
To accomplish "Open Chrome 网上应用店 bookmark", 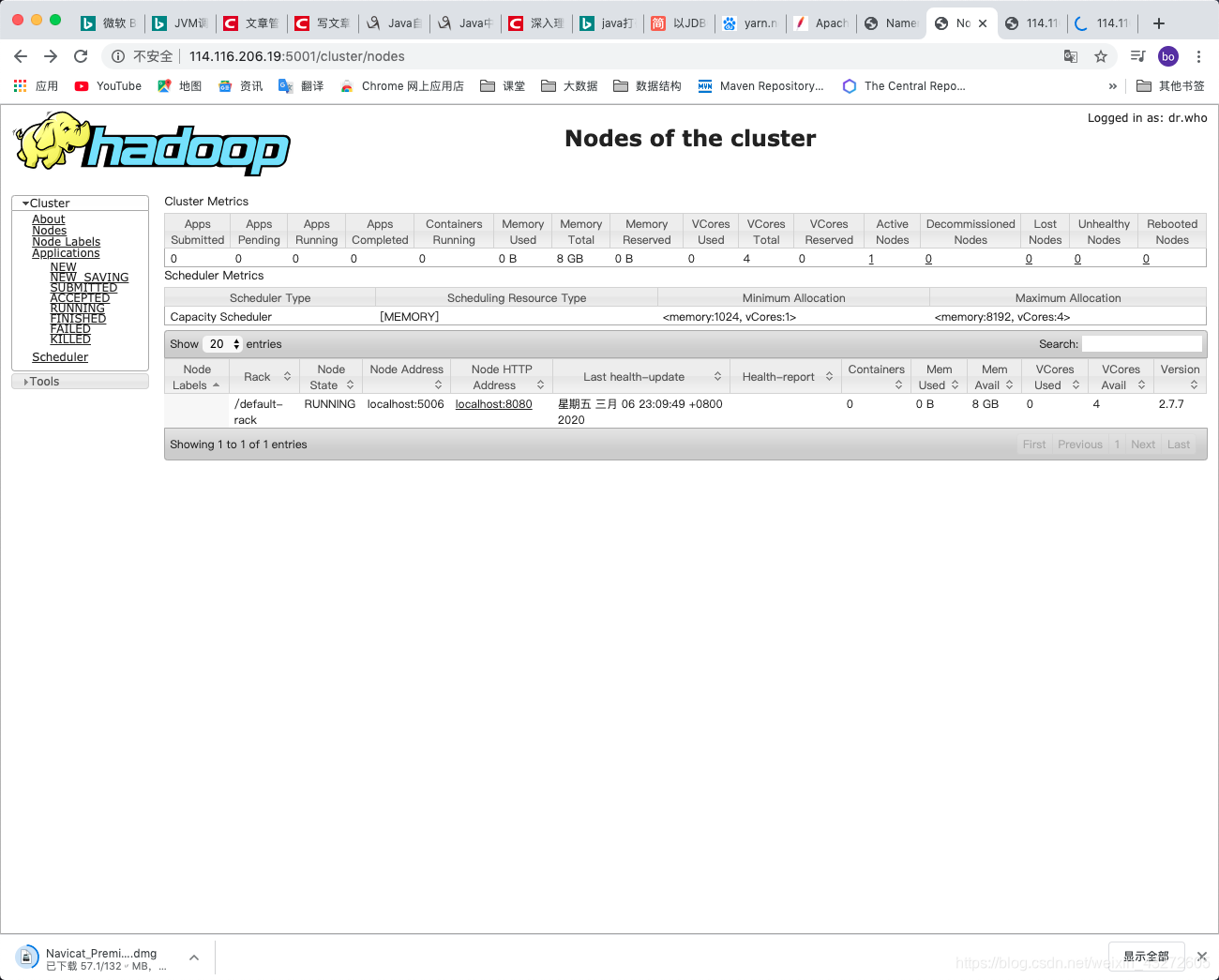I will pos(402,85).
